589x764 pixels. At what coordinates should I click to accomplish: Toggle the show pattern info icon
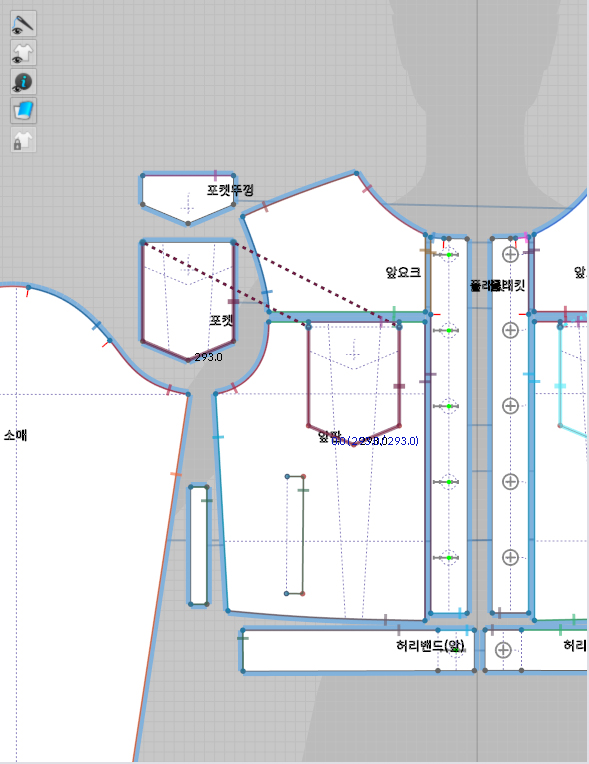(x=23, y=82)
